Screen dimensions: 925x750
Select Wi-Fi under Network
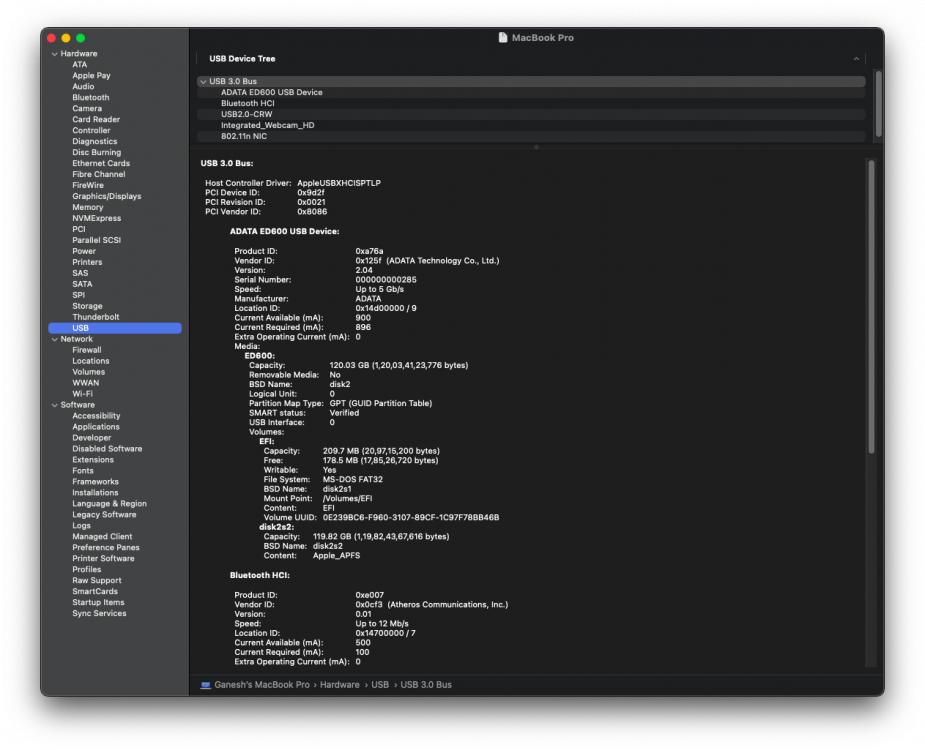(x=83, y=394)
